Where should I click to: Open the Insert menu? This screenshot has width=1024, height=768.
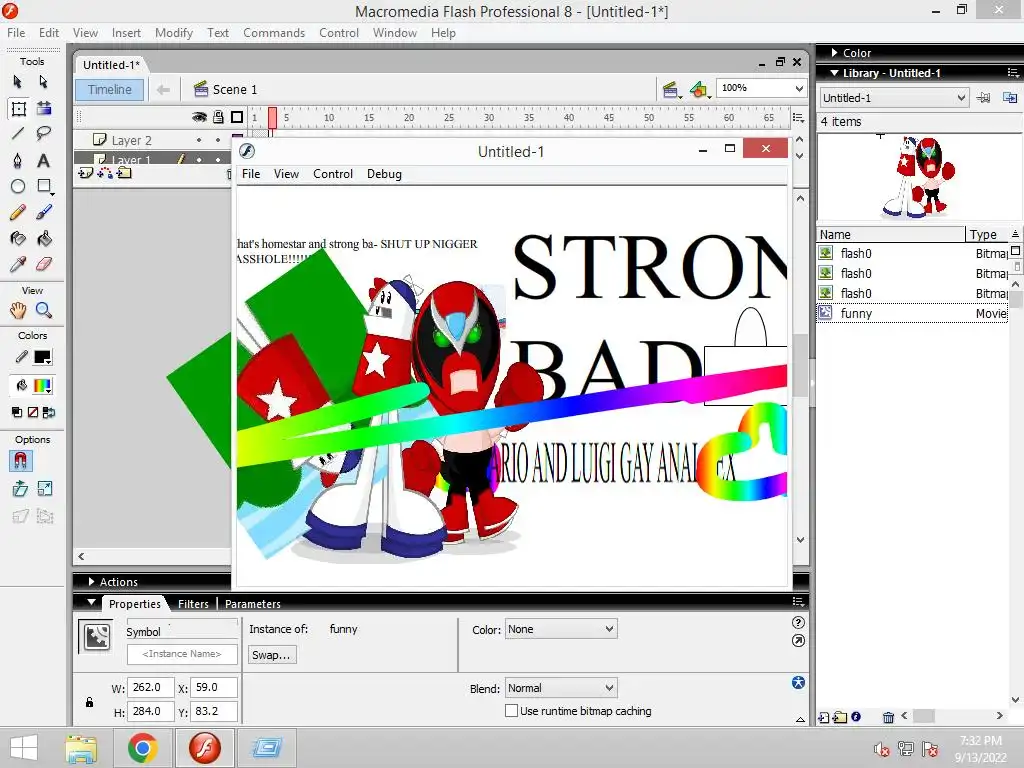pyautogui.click(x=126, y=33)
